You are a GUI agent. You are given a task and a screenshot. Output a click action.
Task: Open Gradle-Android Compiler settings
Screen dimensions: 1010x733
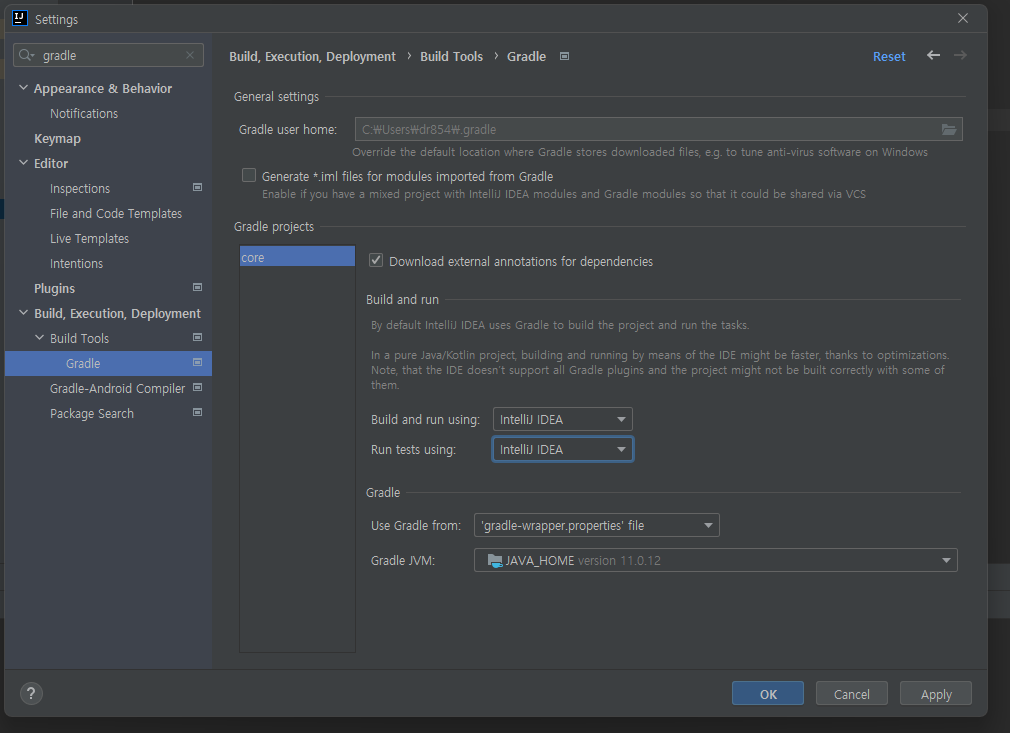(x=117, y=388)
